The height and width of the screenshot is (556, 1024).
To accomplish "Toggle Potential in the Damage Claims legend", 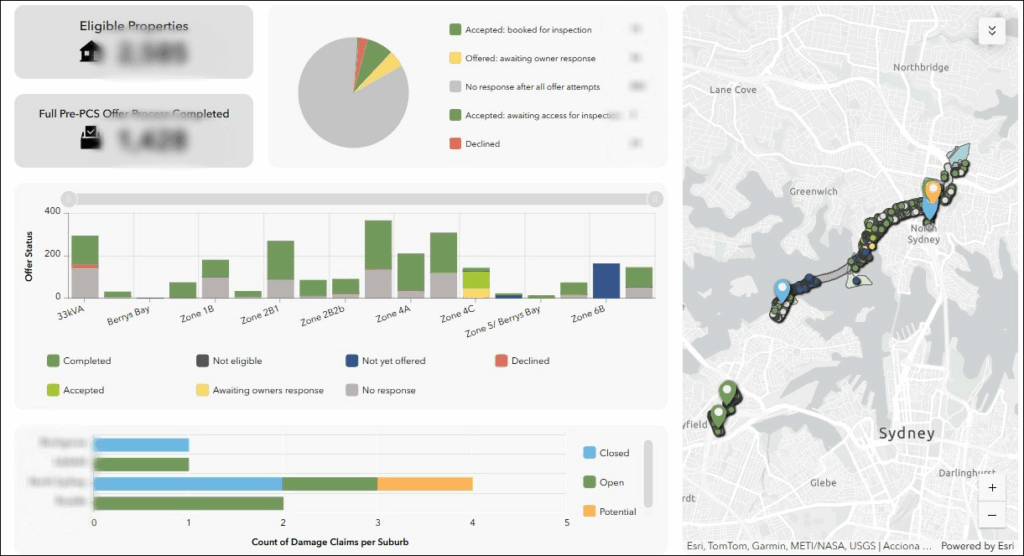I will coord(610,512).
